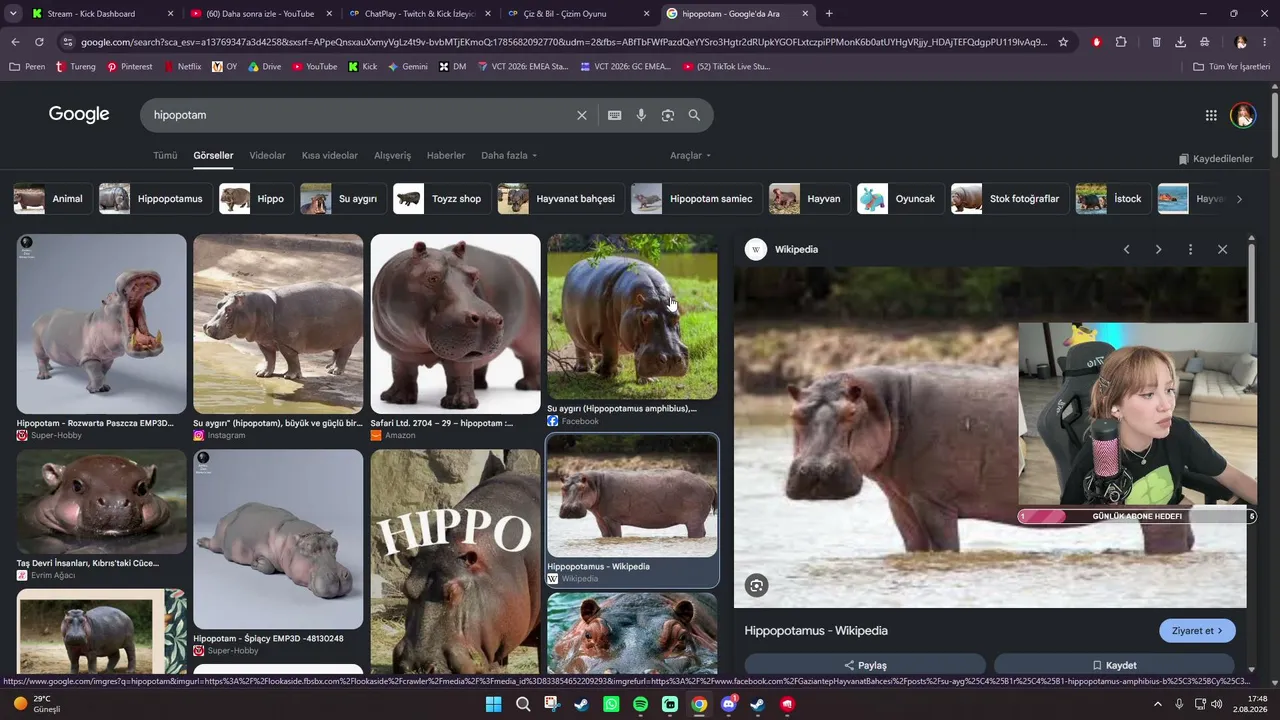Open the Pinterest bookmark
Screen dimensions: 1280x720
[x=129, y=67]
